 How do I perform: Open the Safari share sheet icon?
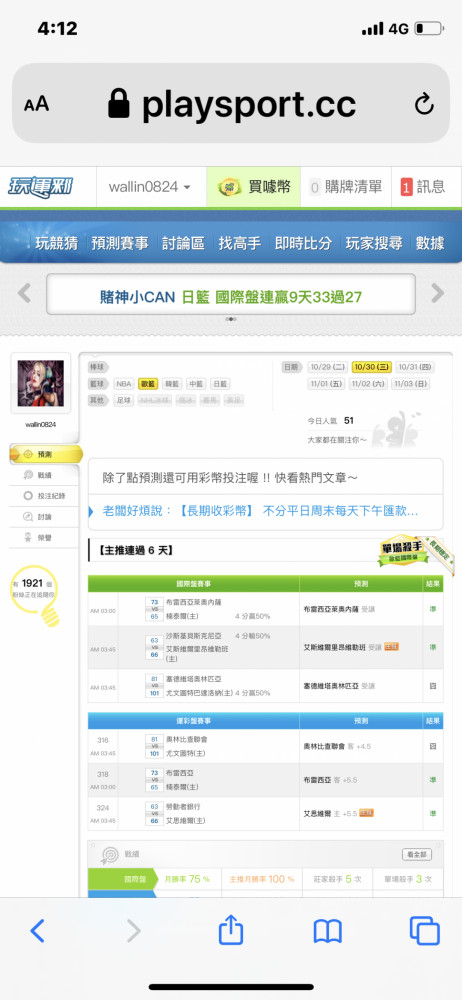coord(231,930)
